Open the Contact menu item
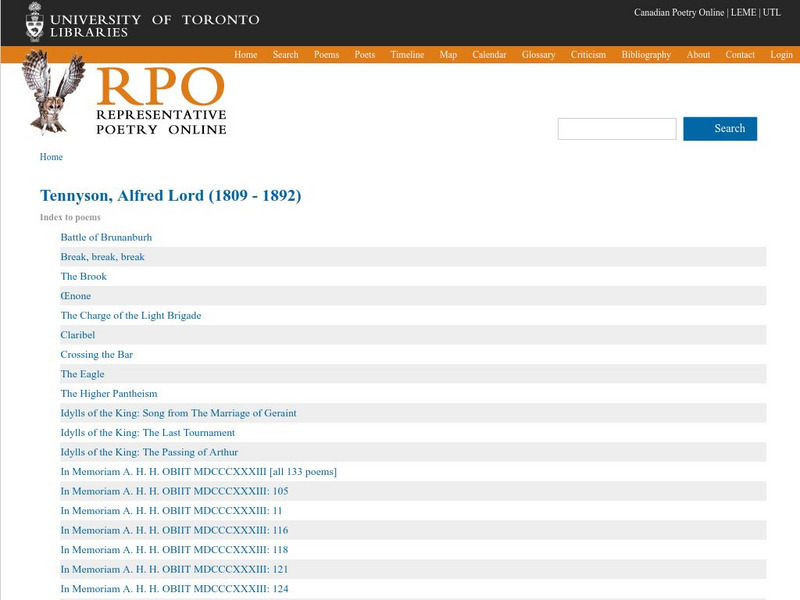Image resolution: width=800 pixels, height=600 pixels. coord(740,55)
